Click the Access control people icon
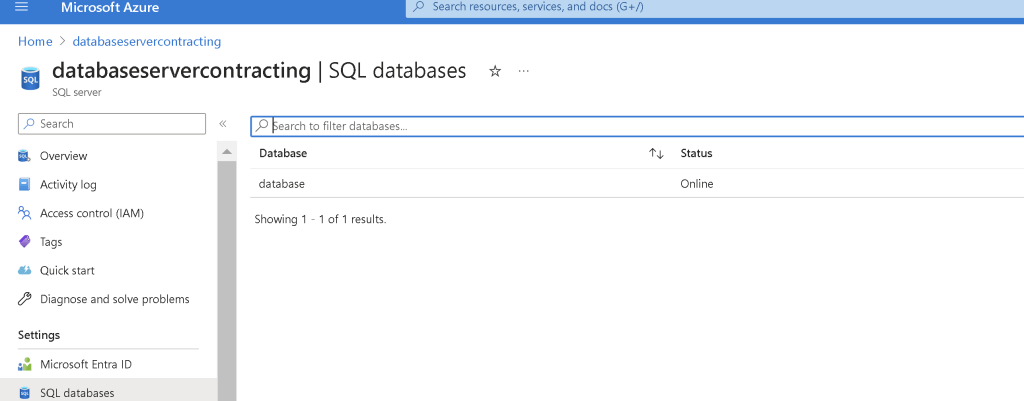The width and height of the screenshot is (1024, 401). pyautogui.click(x=24, y=213)
